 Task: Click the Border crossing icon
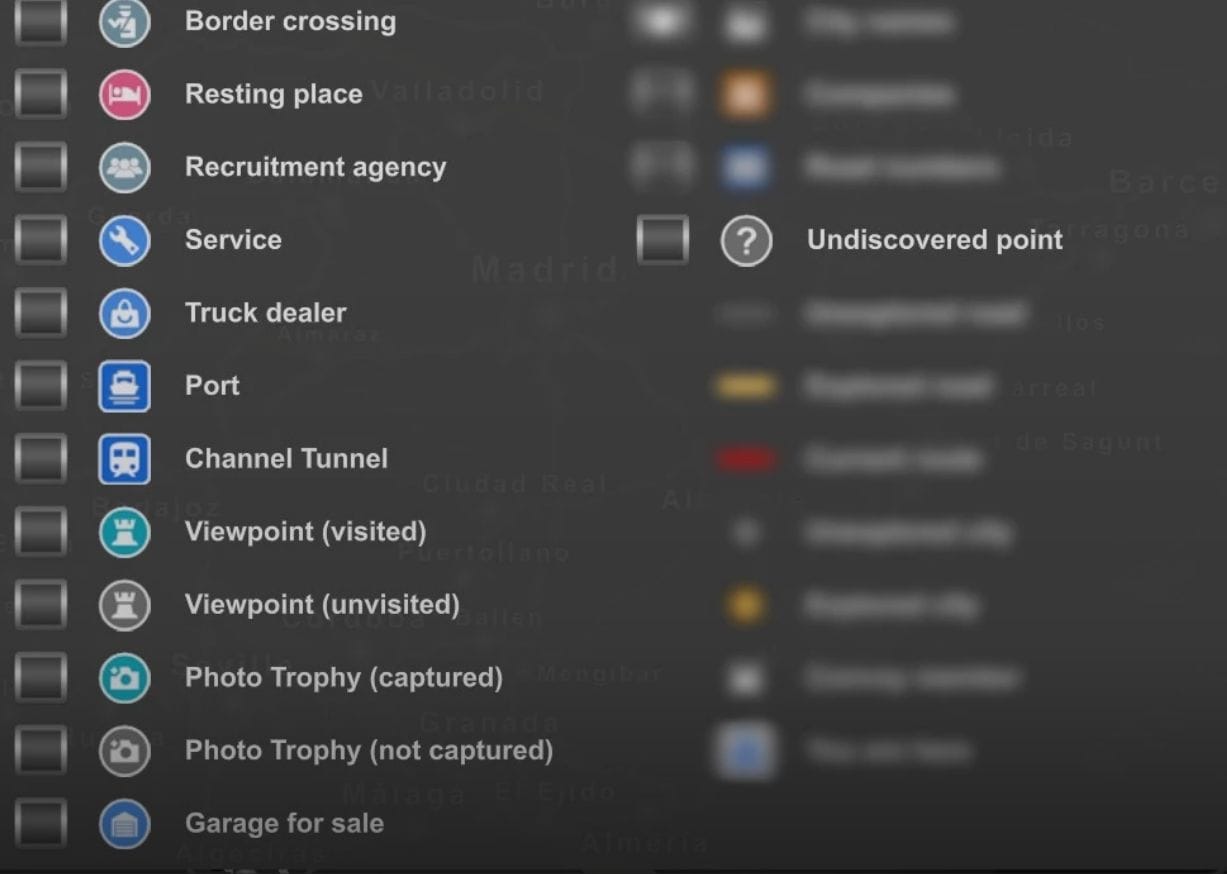pyautogui.click(x=124, y=22)
